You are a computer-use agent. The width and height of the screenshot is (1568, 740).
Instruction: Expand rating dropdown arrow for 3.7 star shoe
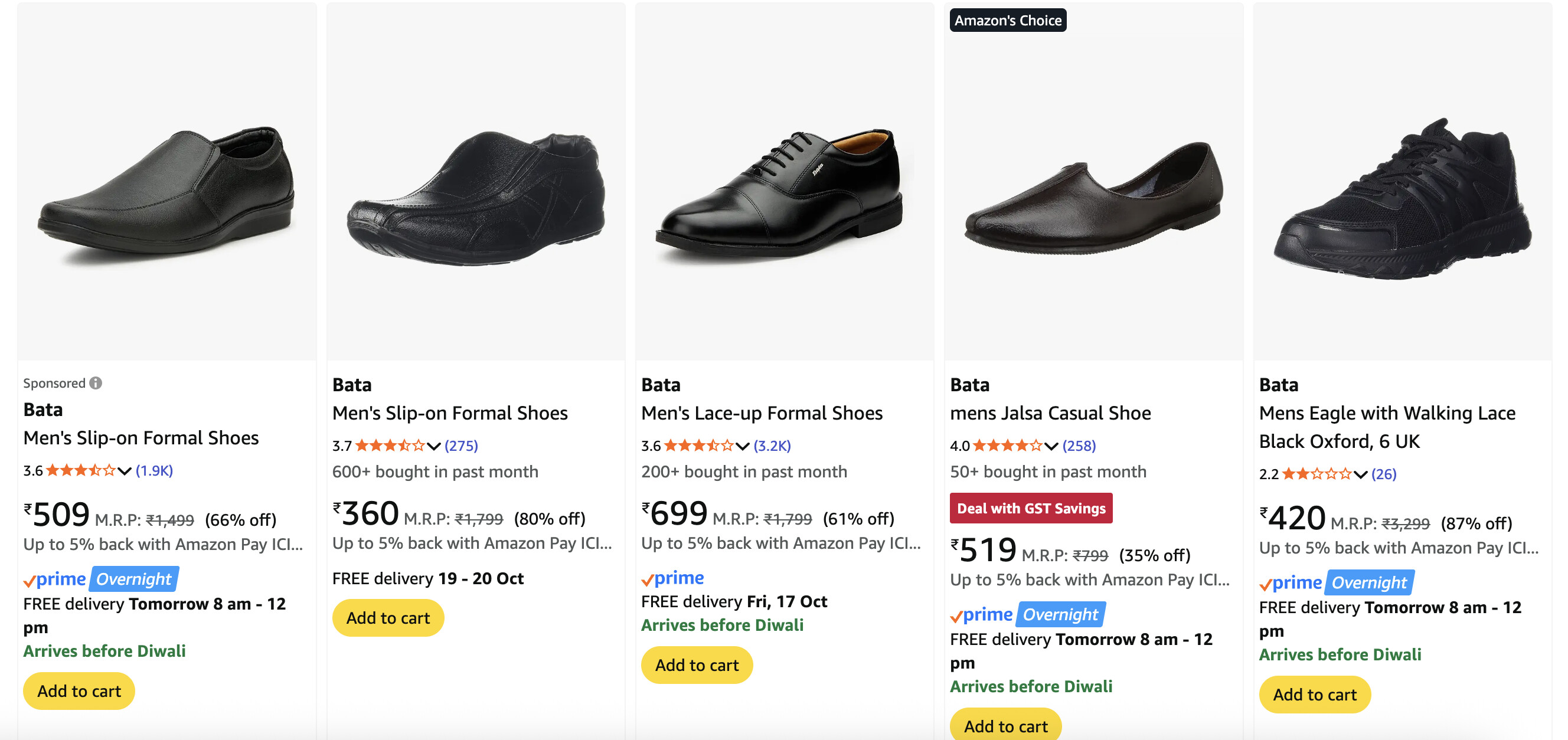[x=434, y=446]
